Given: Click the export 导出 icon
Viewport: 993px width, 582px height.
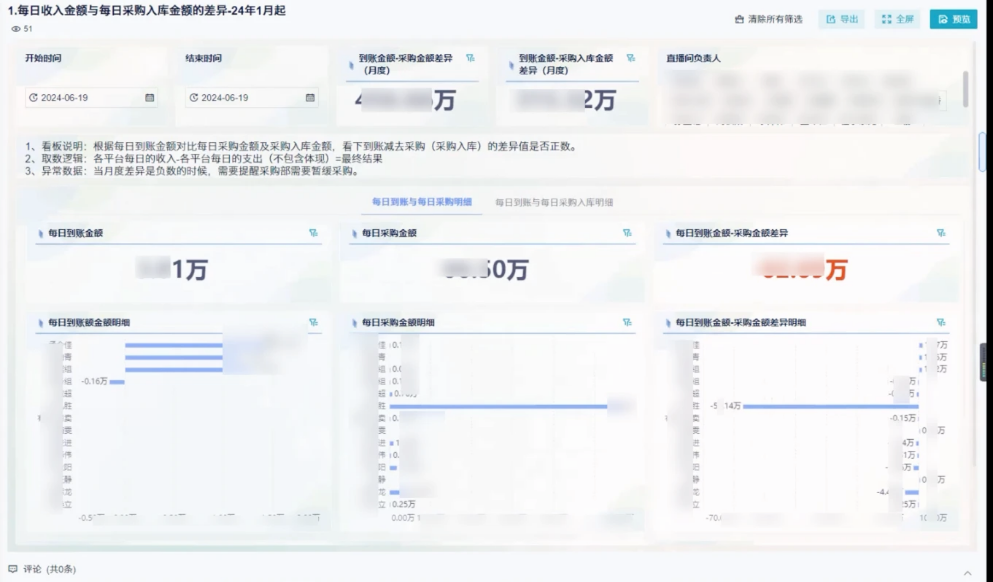Looking at the screenshot, I should point(830,18).
